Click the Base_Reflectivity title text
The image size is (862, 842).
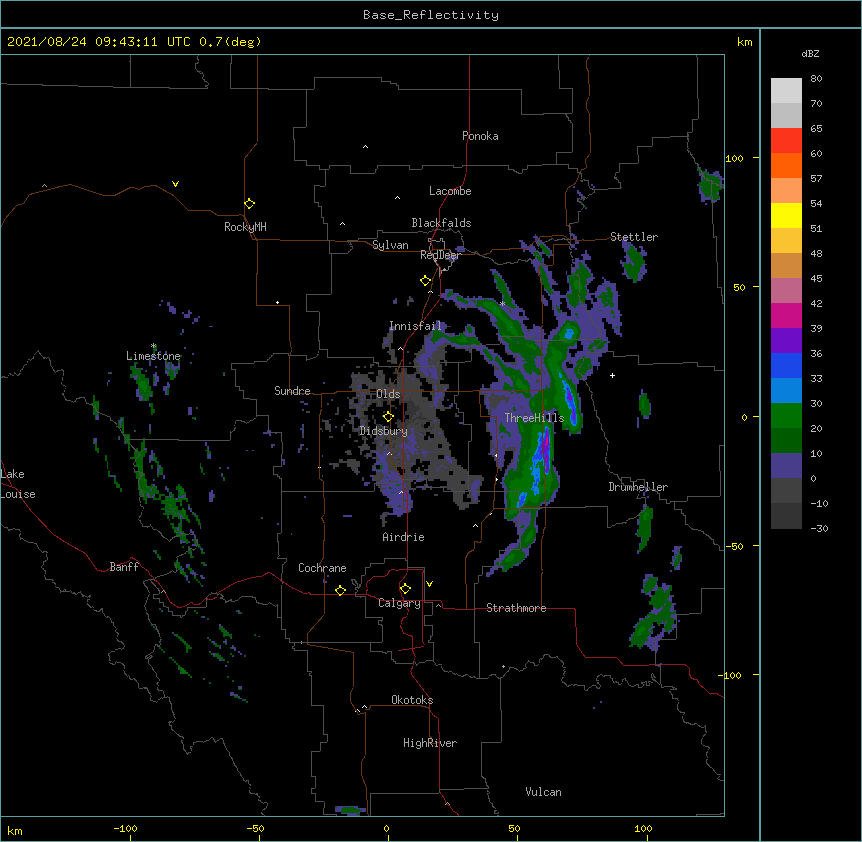[x=431, y=15]
